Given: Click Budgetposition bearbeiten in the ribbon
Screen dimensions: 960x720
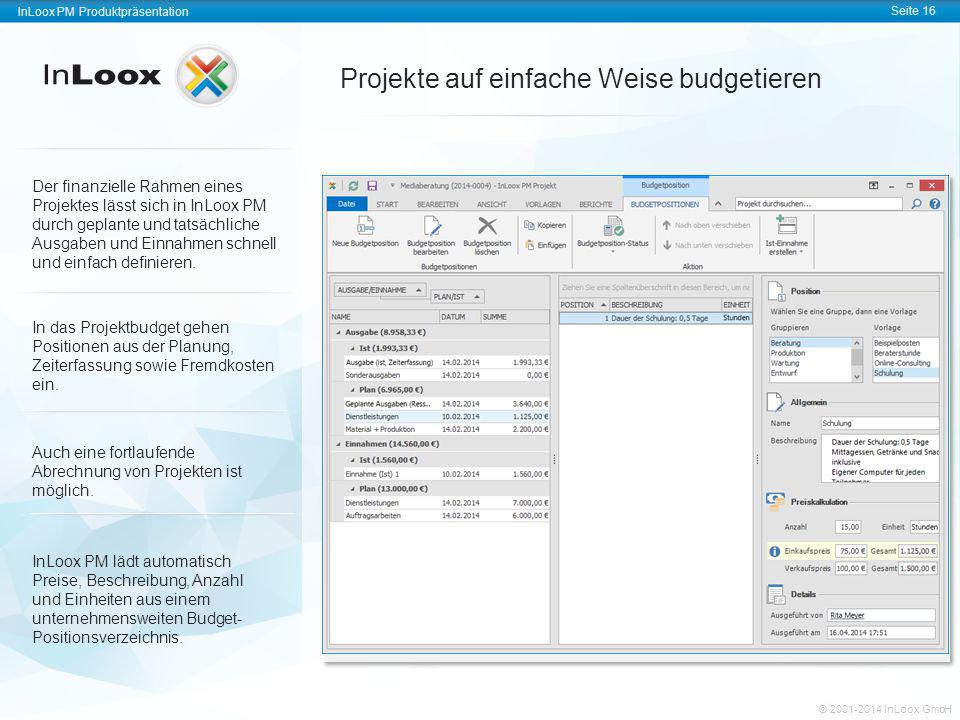Looking at the screenshot, I should tap(431, 236).
